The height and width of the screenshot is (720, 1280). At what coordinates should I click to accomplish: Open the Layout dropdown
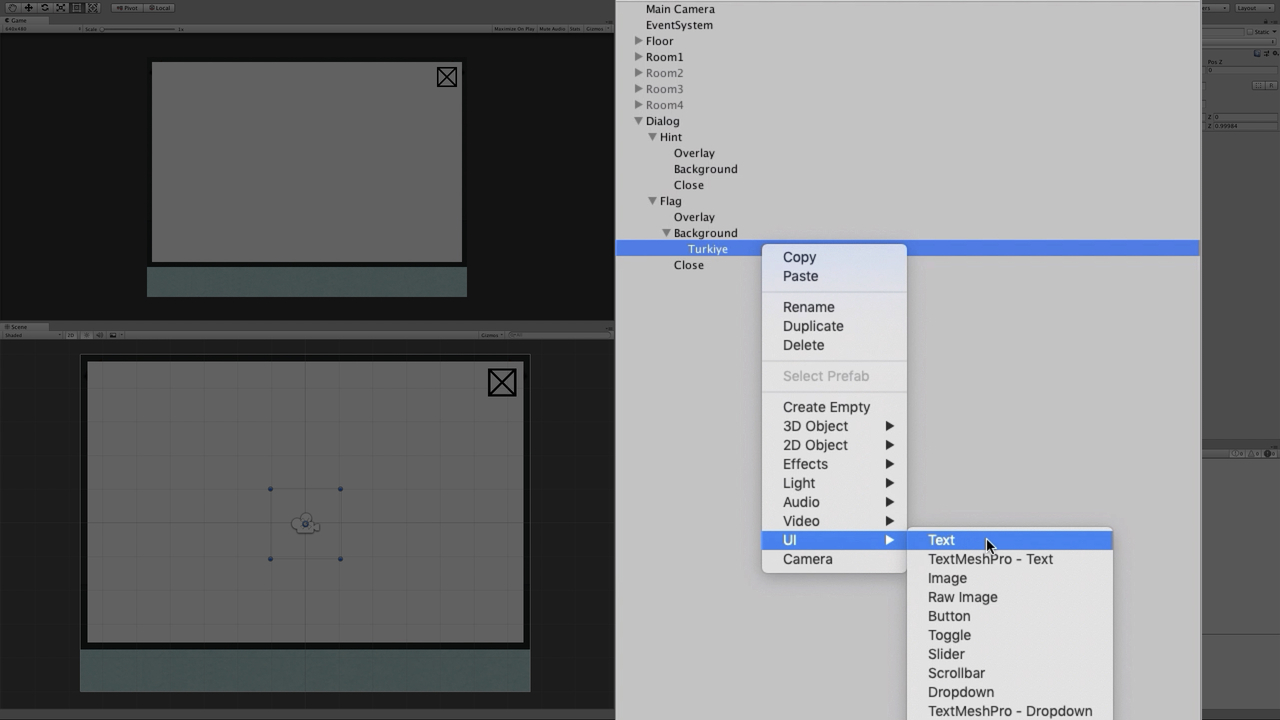1250,8
